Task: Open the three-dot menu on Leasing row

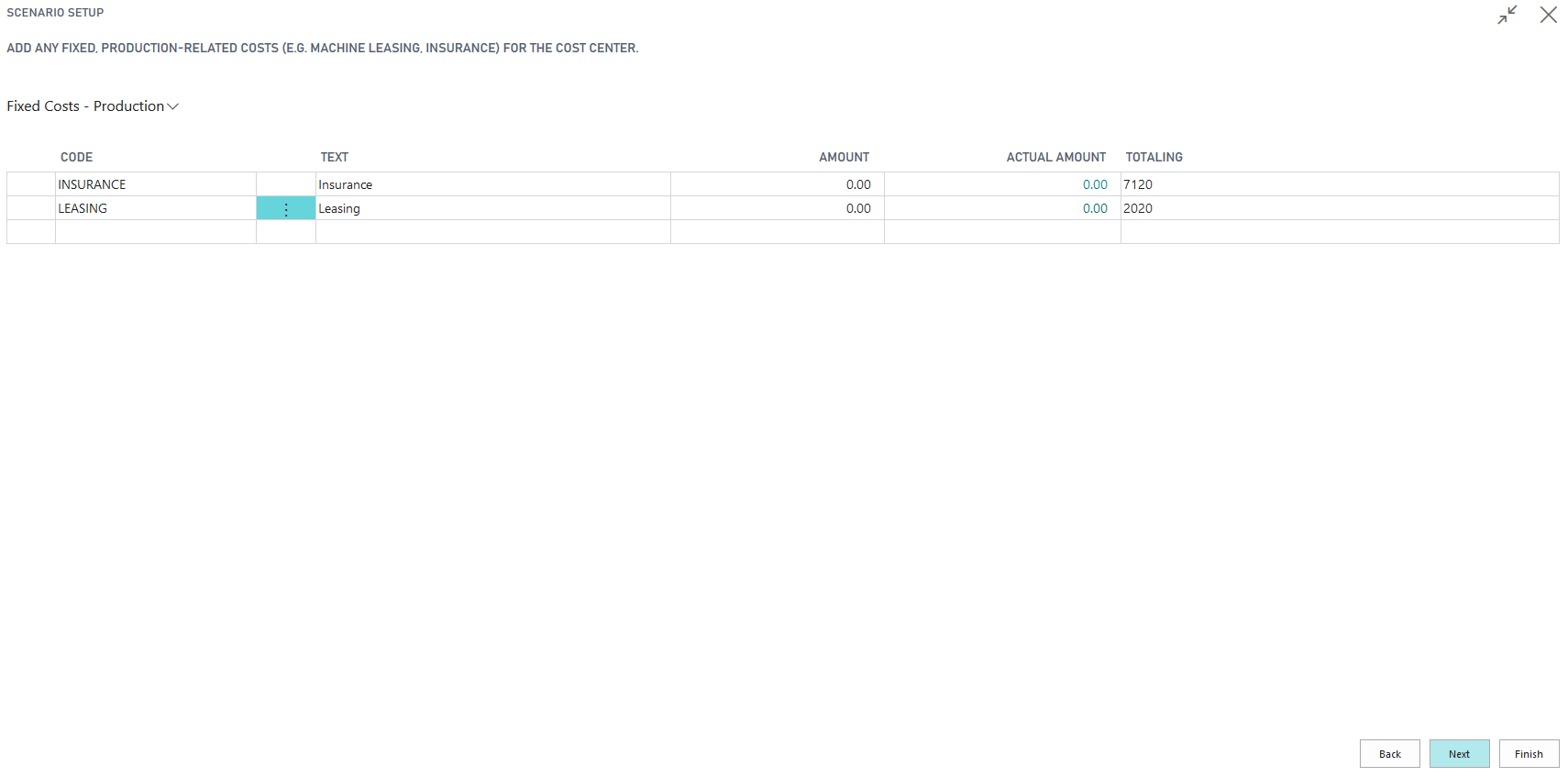Action: (286, 209)
